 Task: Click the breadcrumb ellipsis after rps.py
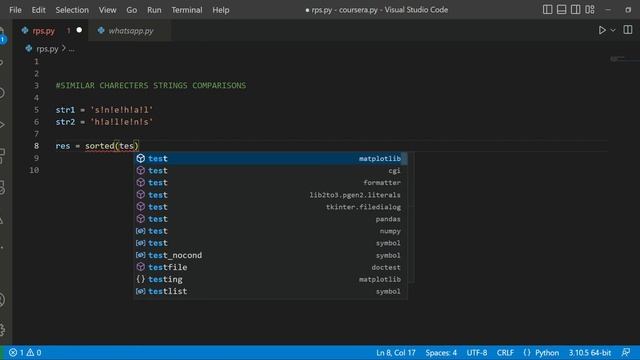pos(72,49)
